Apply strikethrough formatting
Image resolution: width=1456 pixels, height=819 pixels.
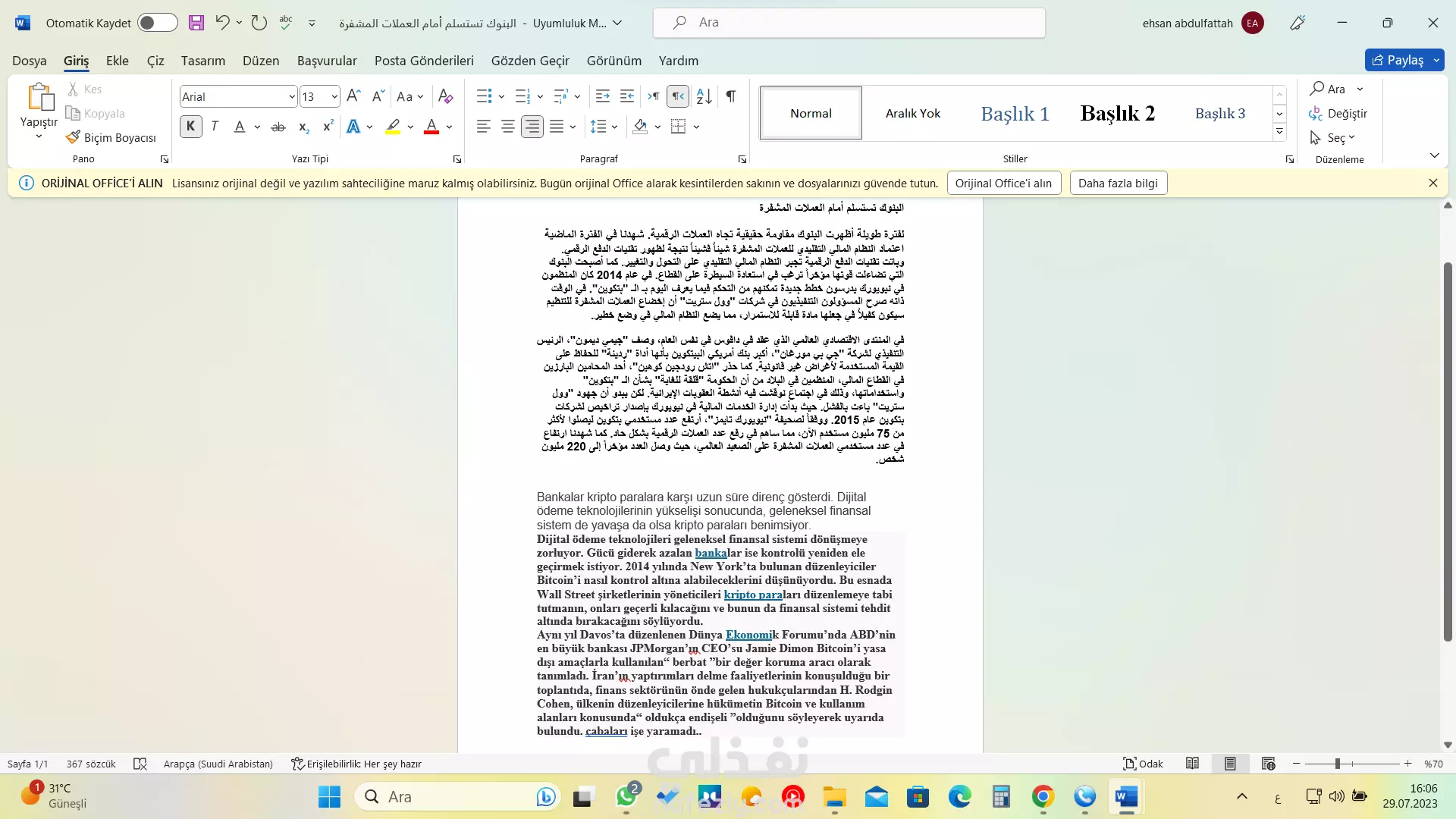[x=278, y=127]
